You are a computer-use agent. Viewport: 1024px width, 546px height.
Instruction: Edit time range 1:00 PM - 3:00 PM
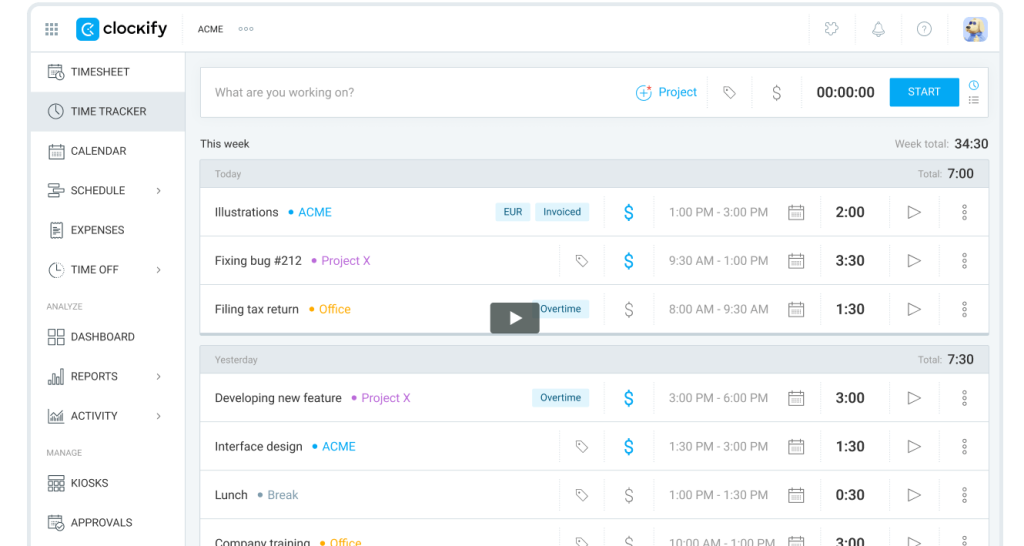click(718, 212)
